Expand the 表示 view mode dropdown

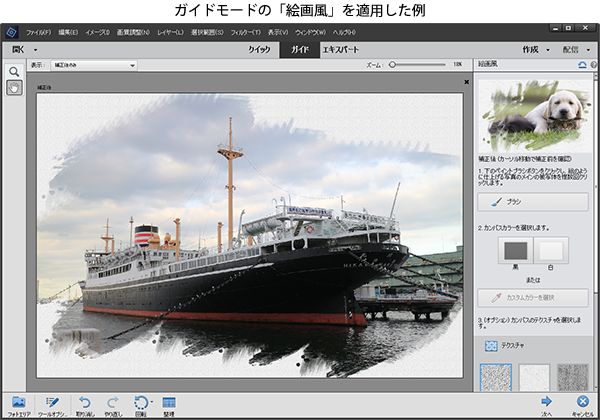(x=94, y=65)
